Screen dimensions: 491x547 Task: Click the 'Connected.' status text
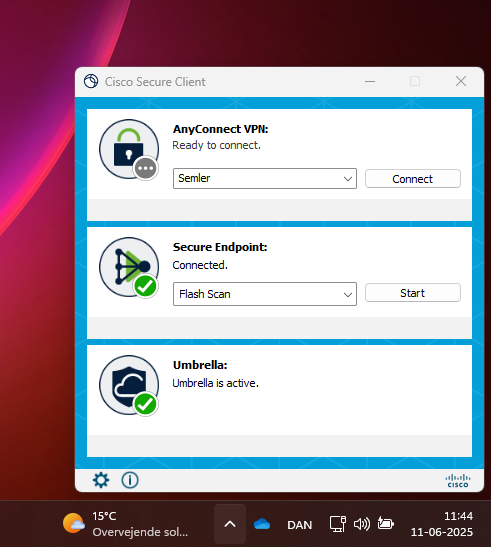[x=200, y=265]
